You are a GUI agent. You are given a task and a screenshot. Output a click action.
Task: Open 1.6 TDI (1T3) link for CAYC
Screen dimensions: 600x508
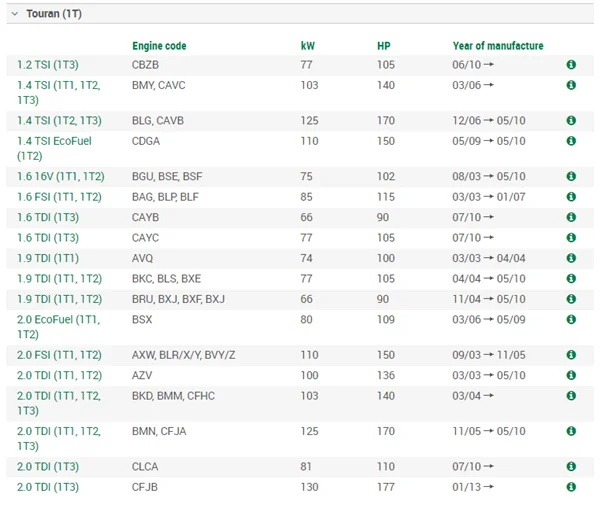[x=48, y=238]
